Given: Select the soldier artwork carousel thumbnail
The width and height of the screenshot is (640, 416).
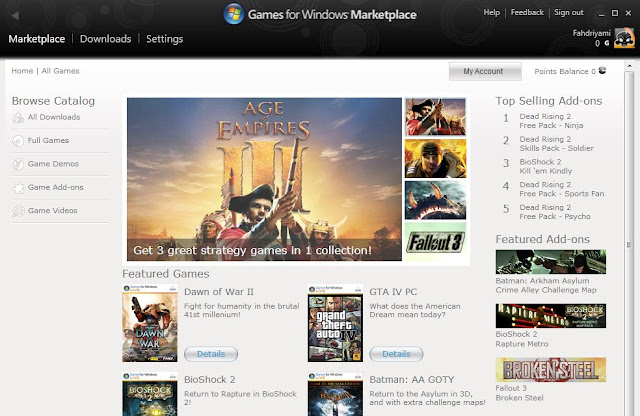Looking at the screenshot, I should (x=435, y=158).
